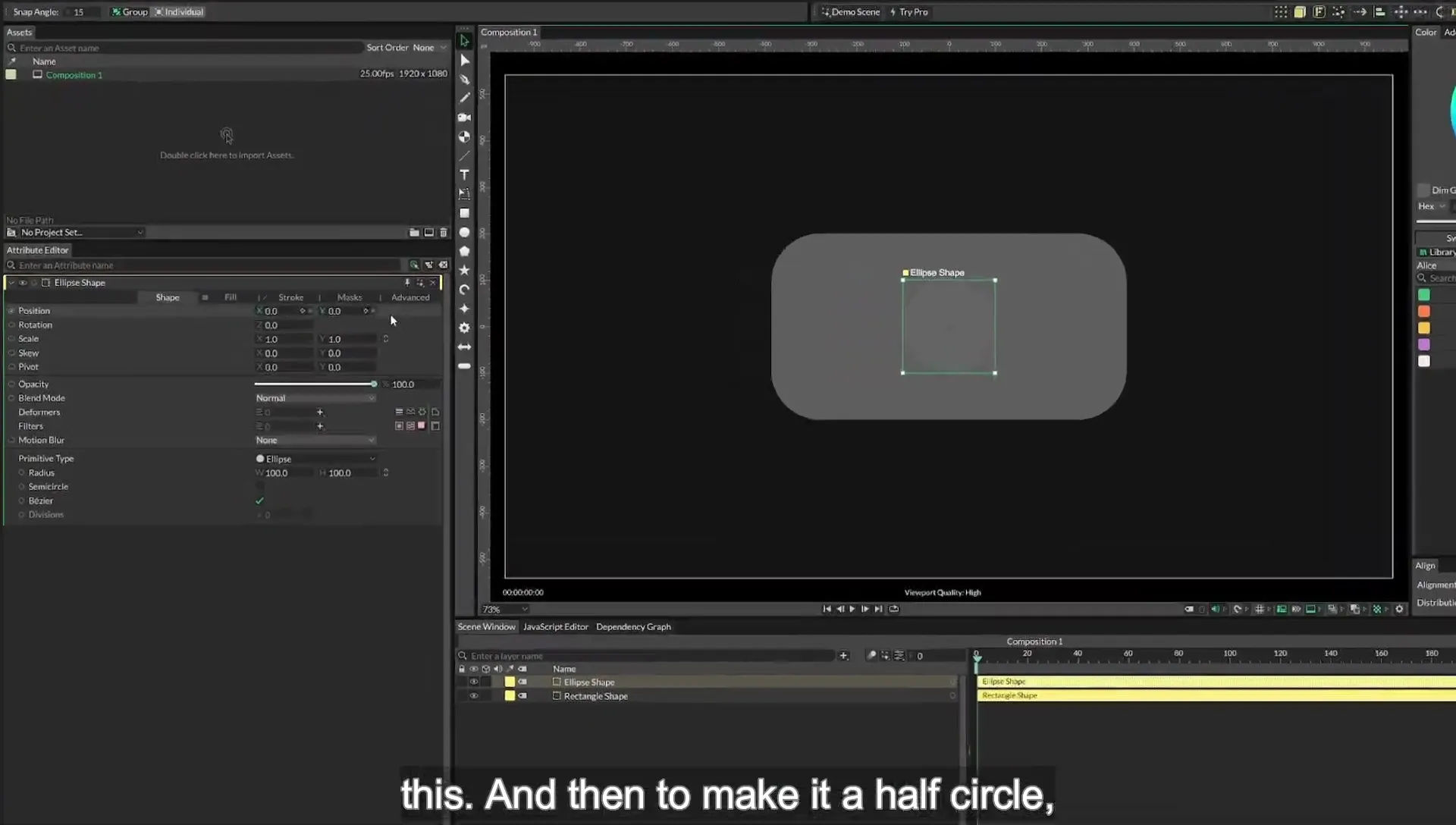Switch snapping mode to Individual

[x=179, y=12]
